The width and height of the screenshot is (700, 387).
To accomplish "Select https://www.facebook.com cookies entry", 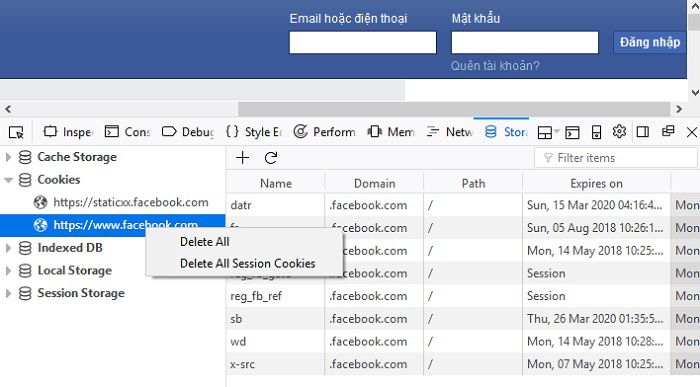I will (x=112, y=225).
